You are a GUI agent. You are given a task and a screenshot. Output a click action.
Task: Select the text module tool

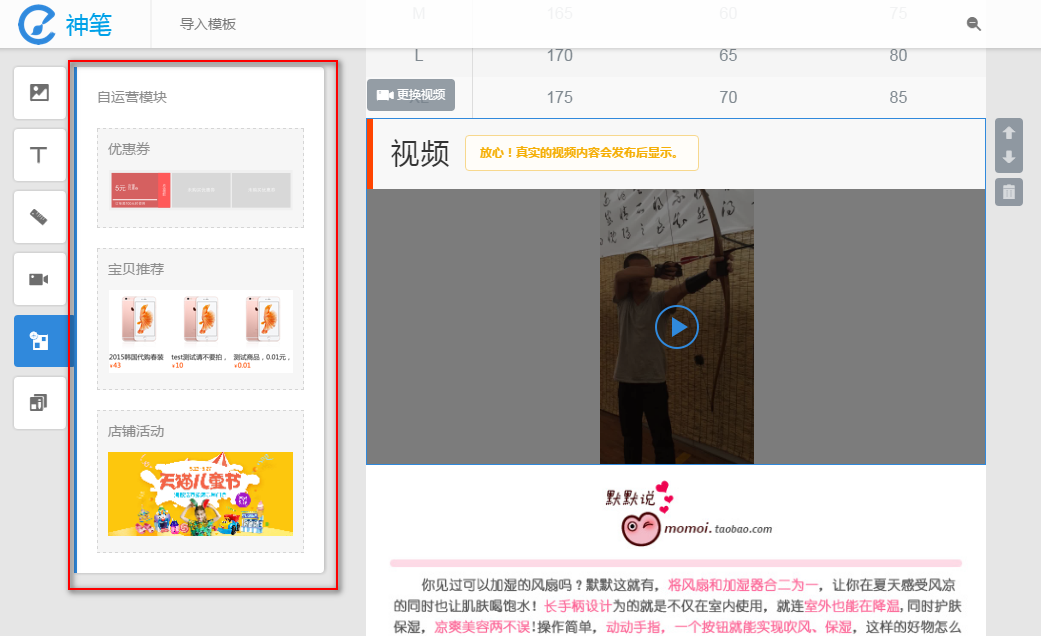[39, 155]
